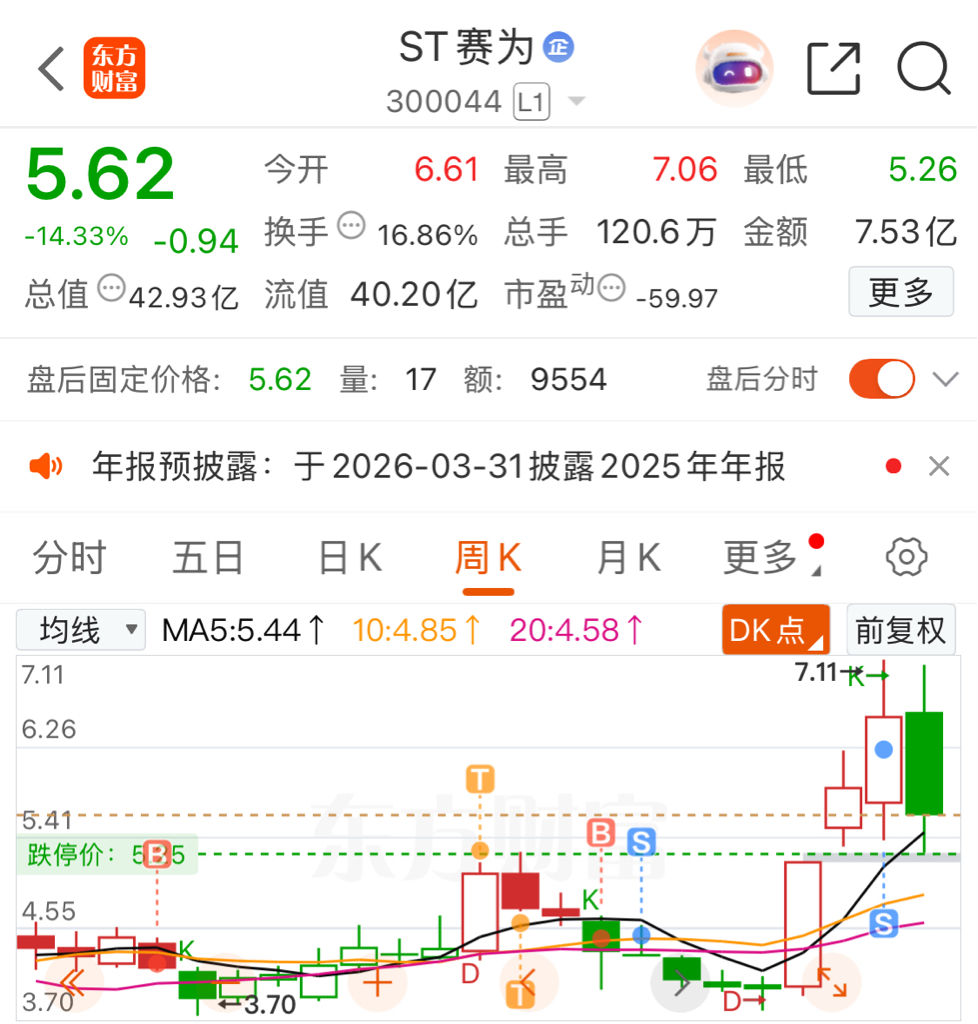This screenshot has width=978, height=1024.
Task: Open search with magnifier icon
Action: (x=924, y=69)
